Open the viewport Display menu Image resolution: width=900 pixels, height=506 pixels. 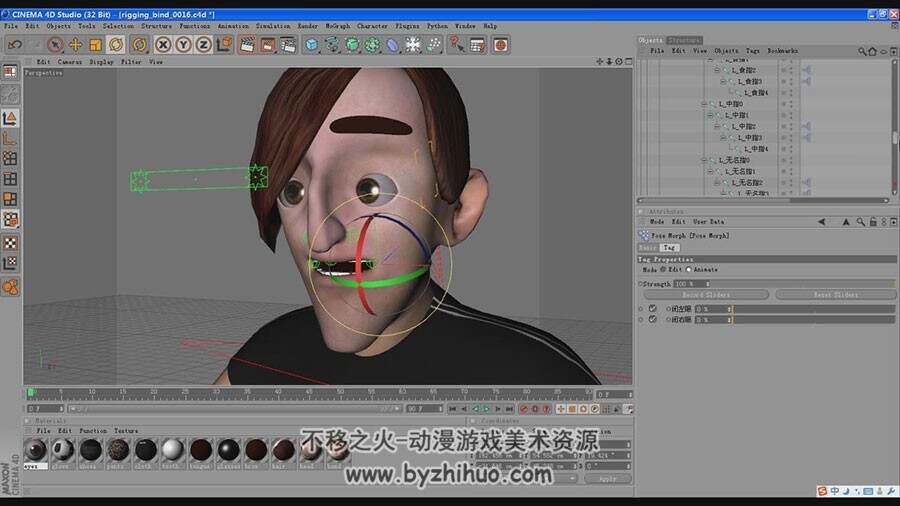(x=102, y=61)
